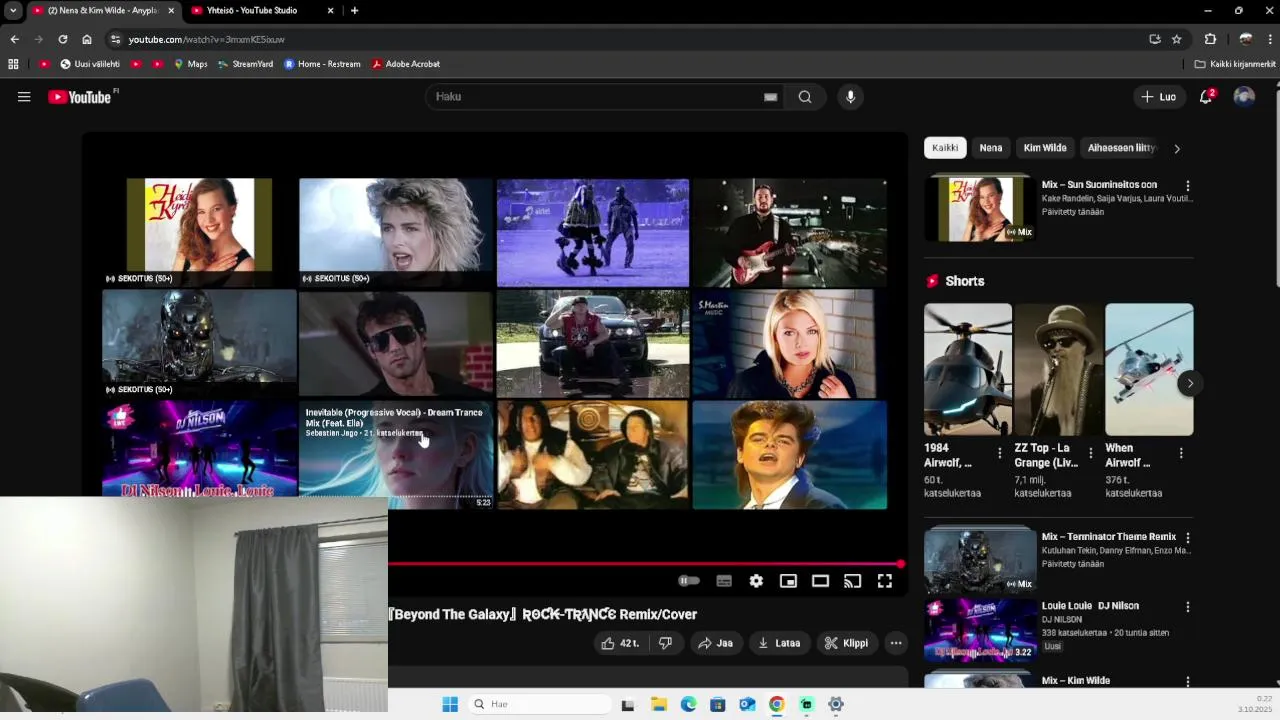The width and height of the screenshot is (1280, 720).
Task: Switch player to theater mode
Action: point(820,581)
